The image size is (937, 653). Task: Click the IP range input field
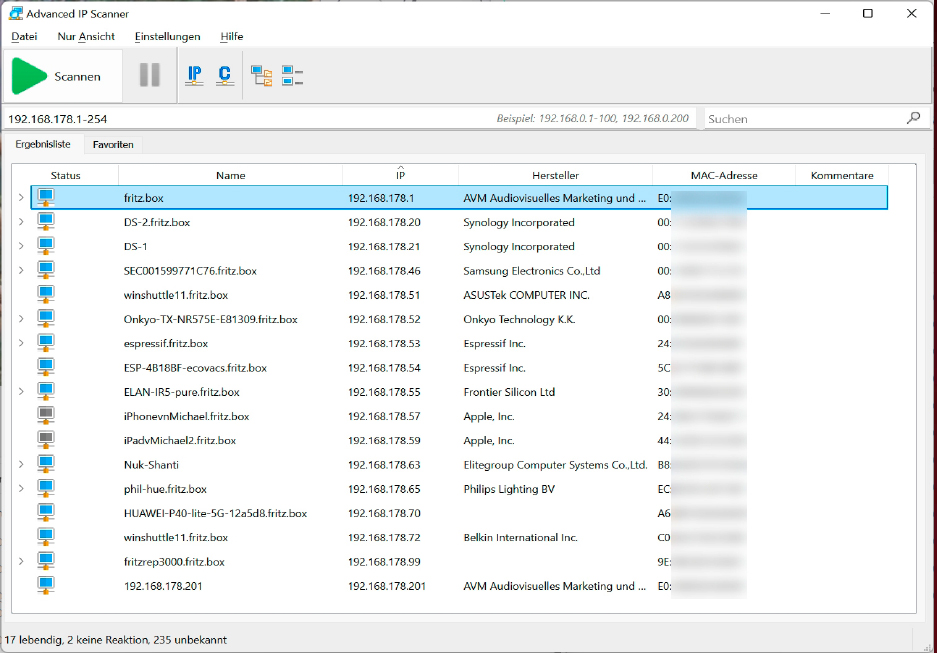click(x=350, y=119)
